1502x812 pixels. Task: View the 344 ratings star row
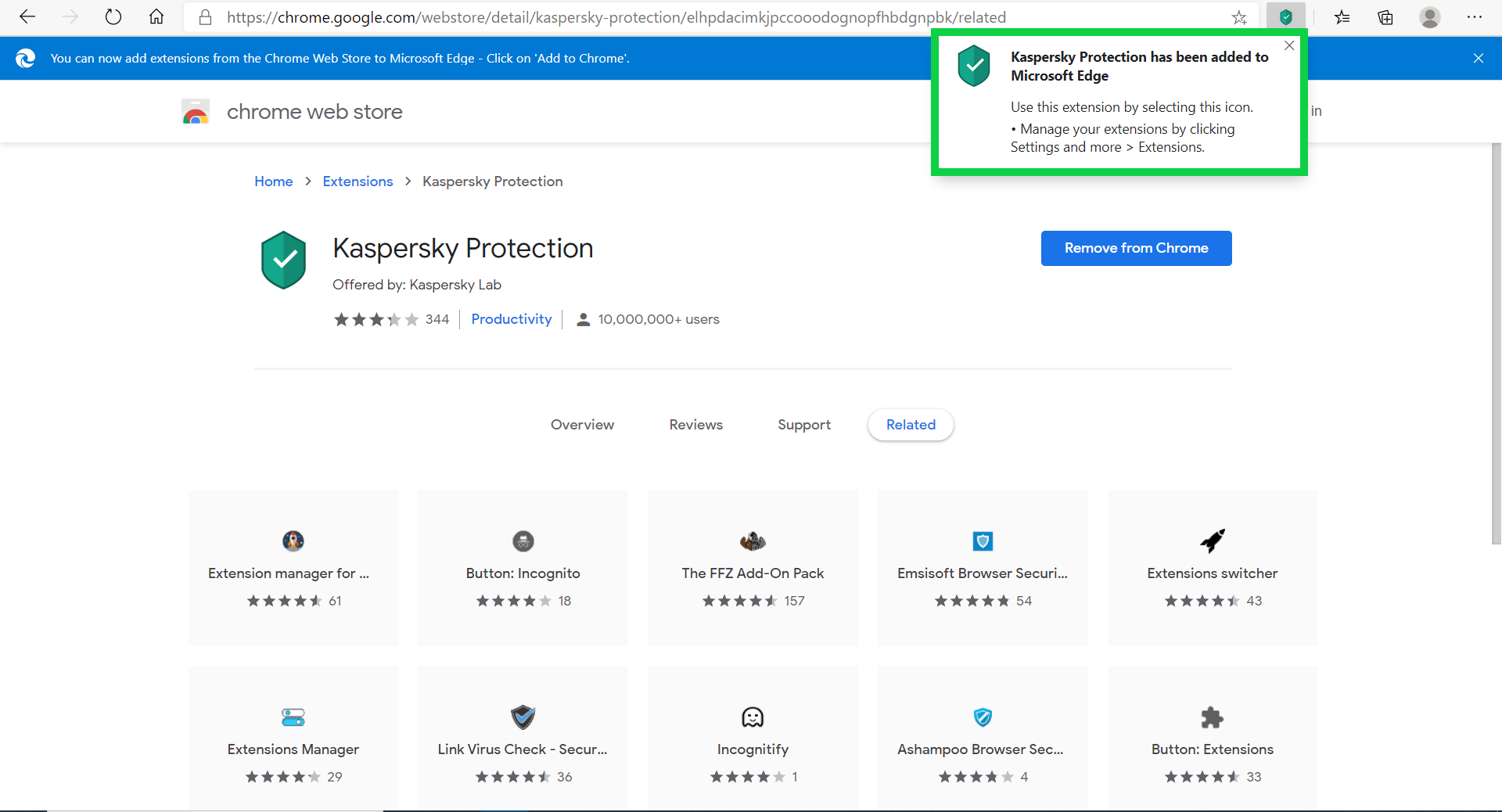point(376,319)
